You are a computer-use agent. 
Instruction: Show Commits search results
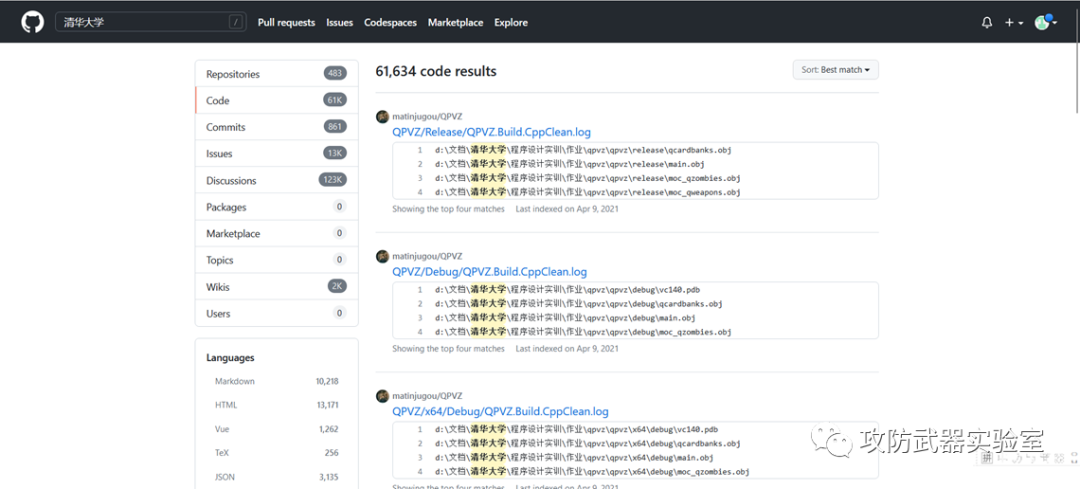(277, 127)
